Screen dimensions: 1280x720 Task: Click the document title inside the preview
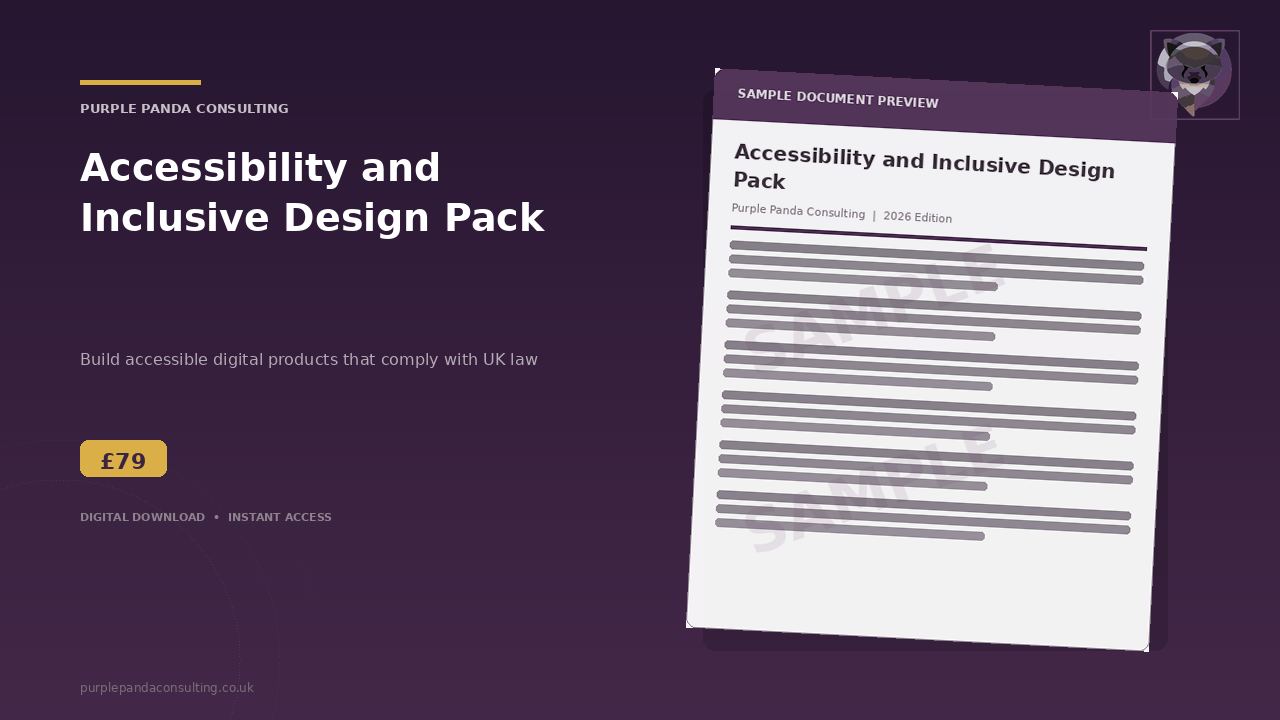(x=924, y=168)
